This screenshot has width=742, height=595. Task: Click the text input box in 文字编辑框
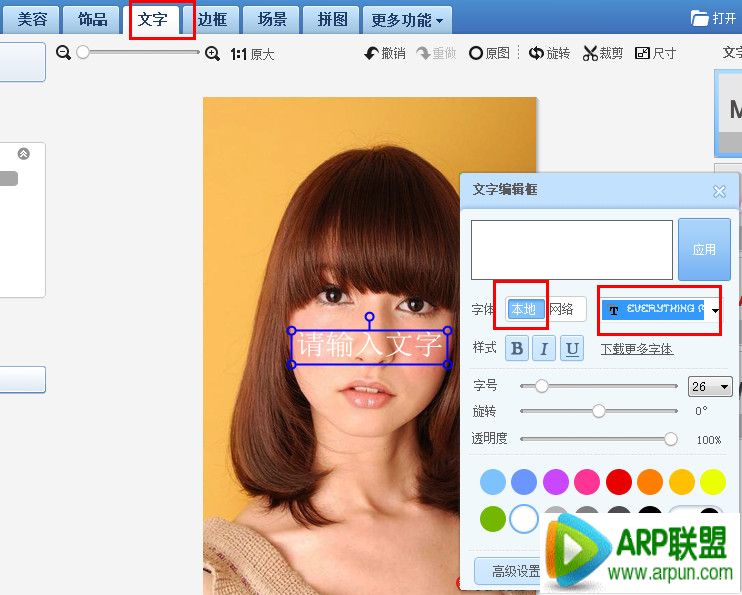pos(571,249)
